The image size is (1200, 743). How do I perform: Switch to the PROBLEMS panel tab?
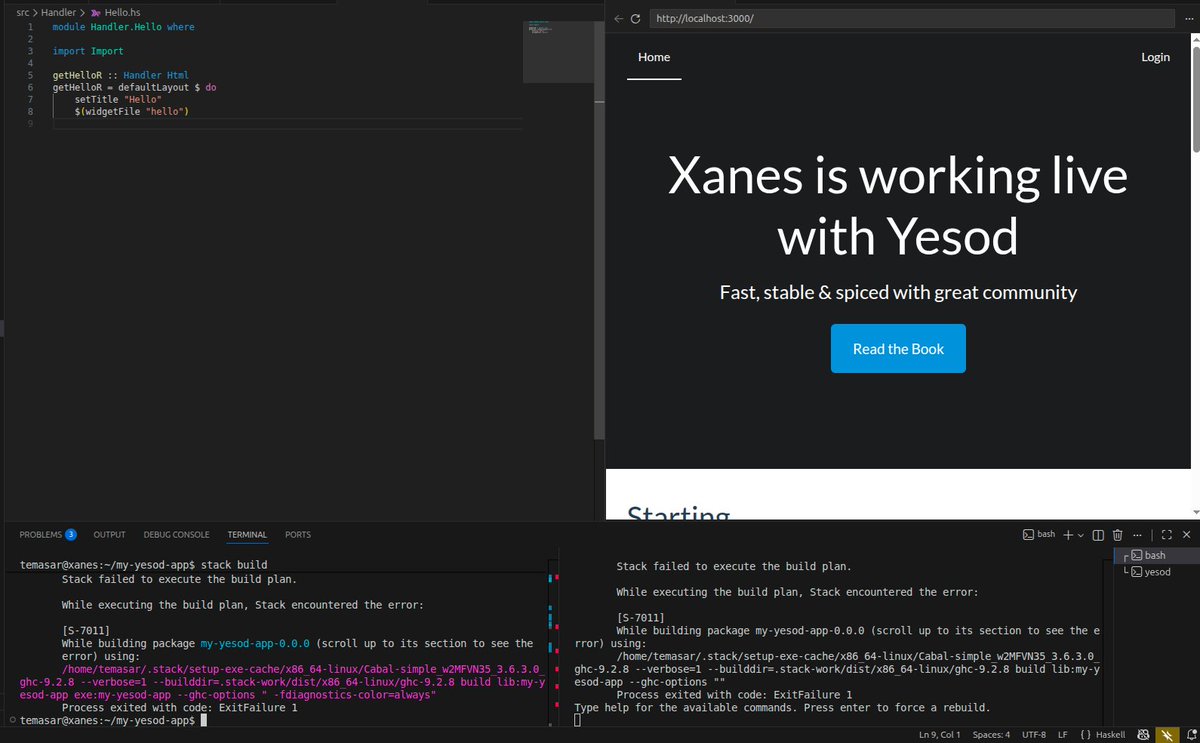coord(41,534)
